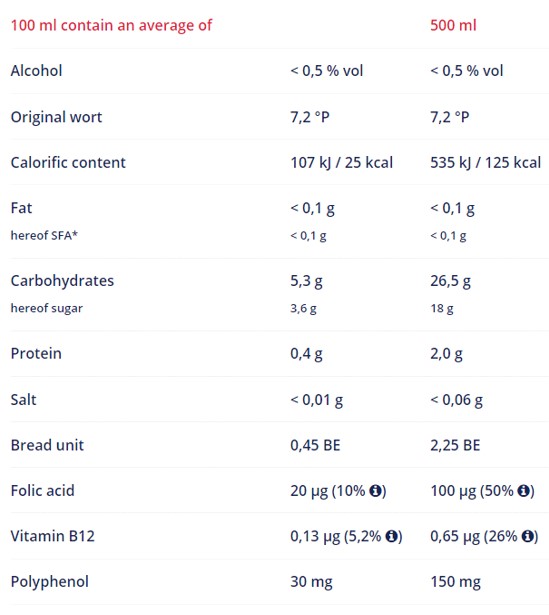The image size is (549, 615).
Task: Click info icon beside Folic acid 50%
Action: point(524,490)
